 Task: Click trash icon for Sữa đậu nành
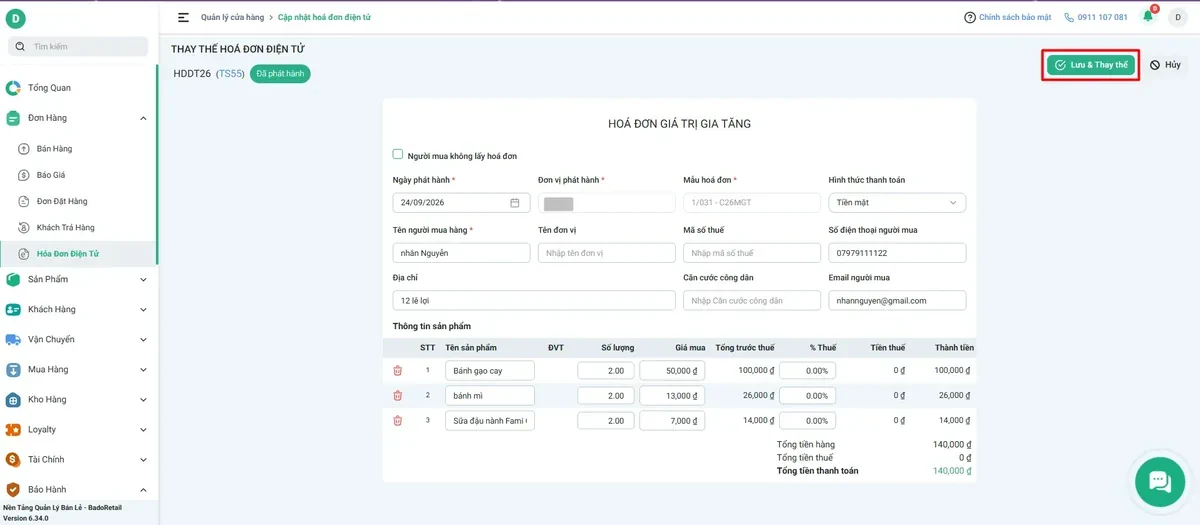397,421
